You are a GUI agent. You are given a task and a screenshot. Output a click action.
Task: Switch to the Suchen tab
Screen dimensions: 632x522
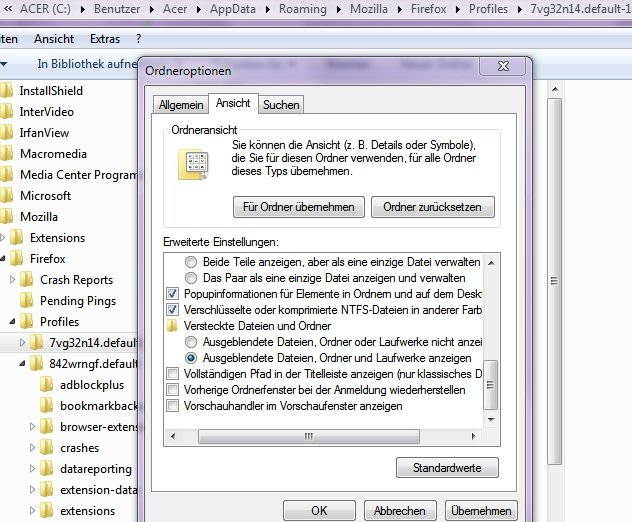[x=281, y=105]
